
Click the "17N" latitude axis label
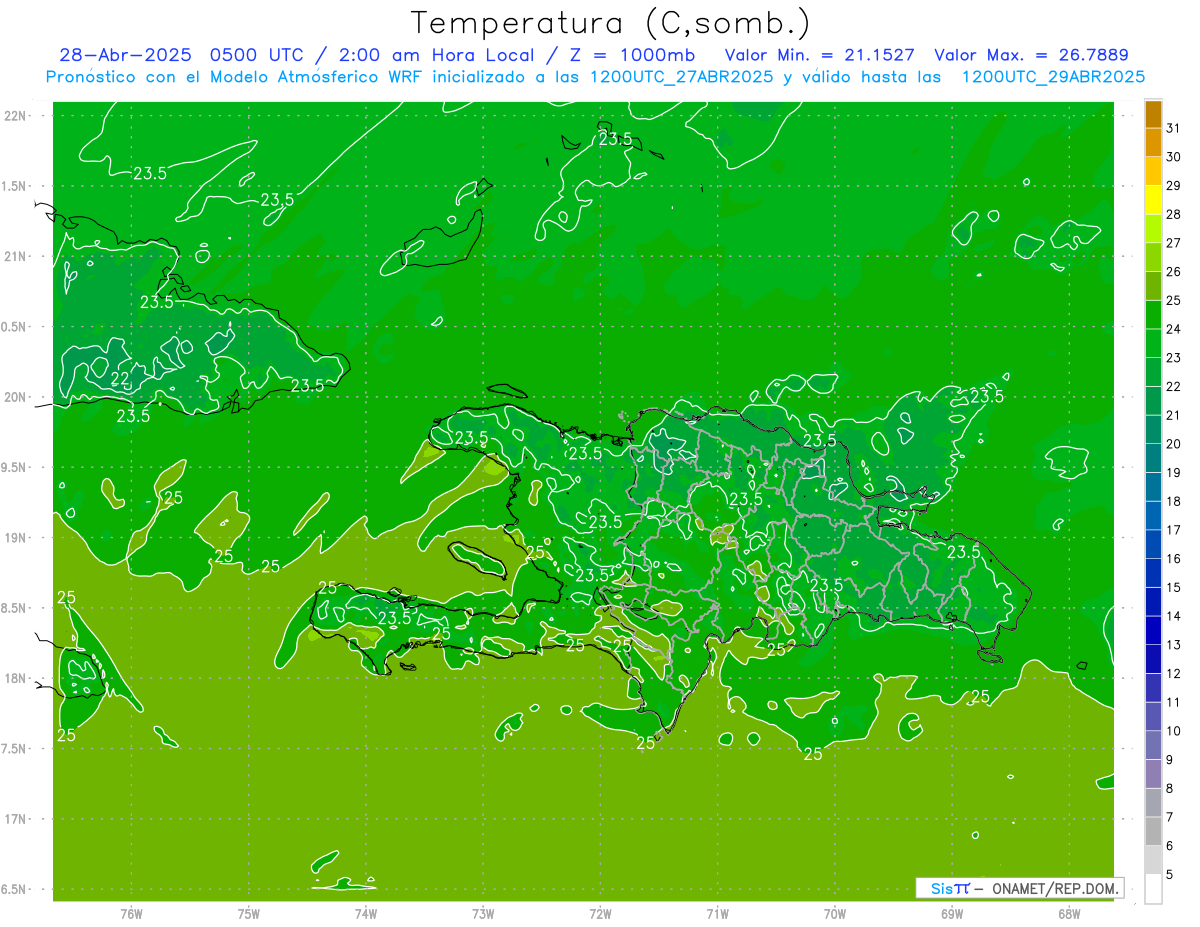tap(18, 819)
